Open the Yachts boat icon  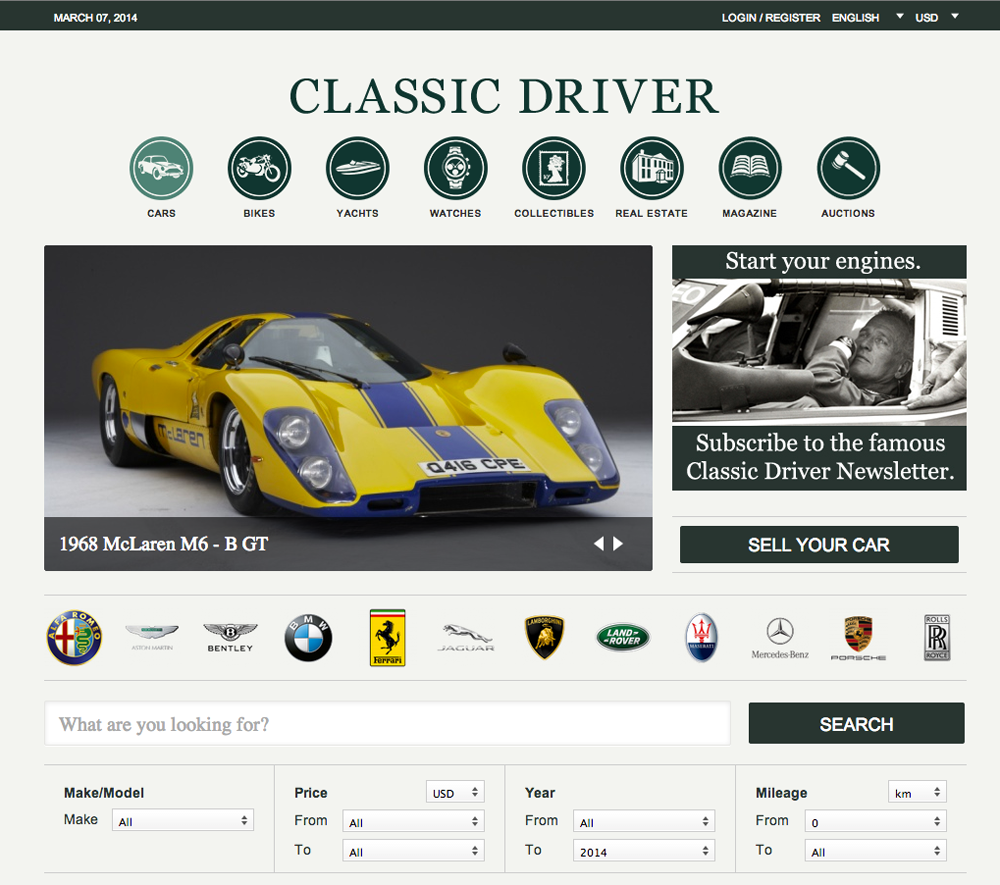[358, 168]
